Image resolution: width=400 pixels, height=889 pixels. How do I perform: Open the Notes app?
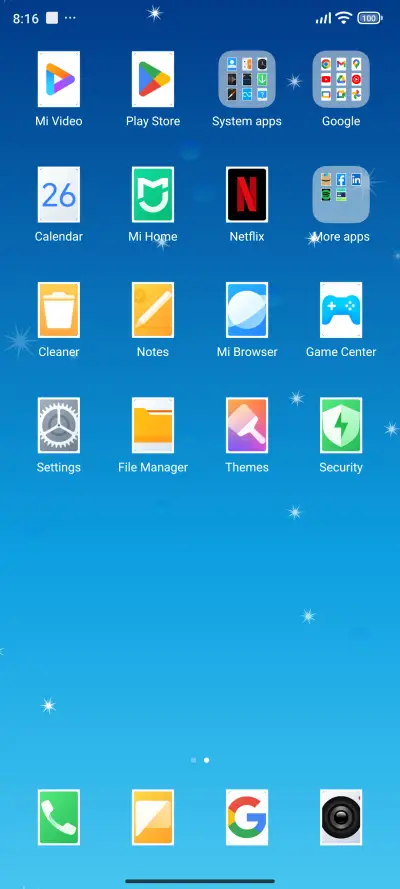(153, 310)
